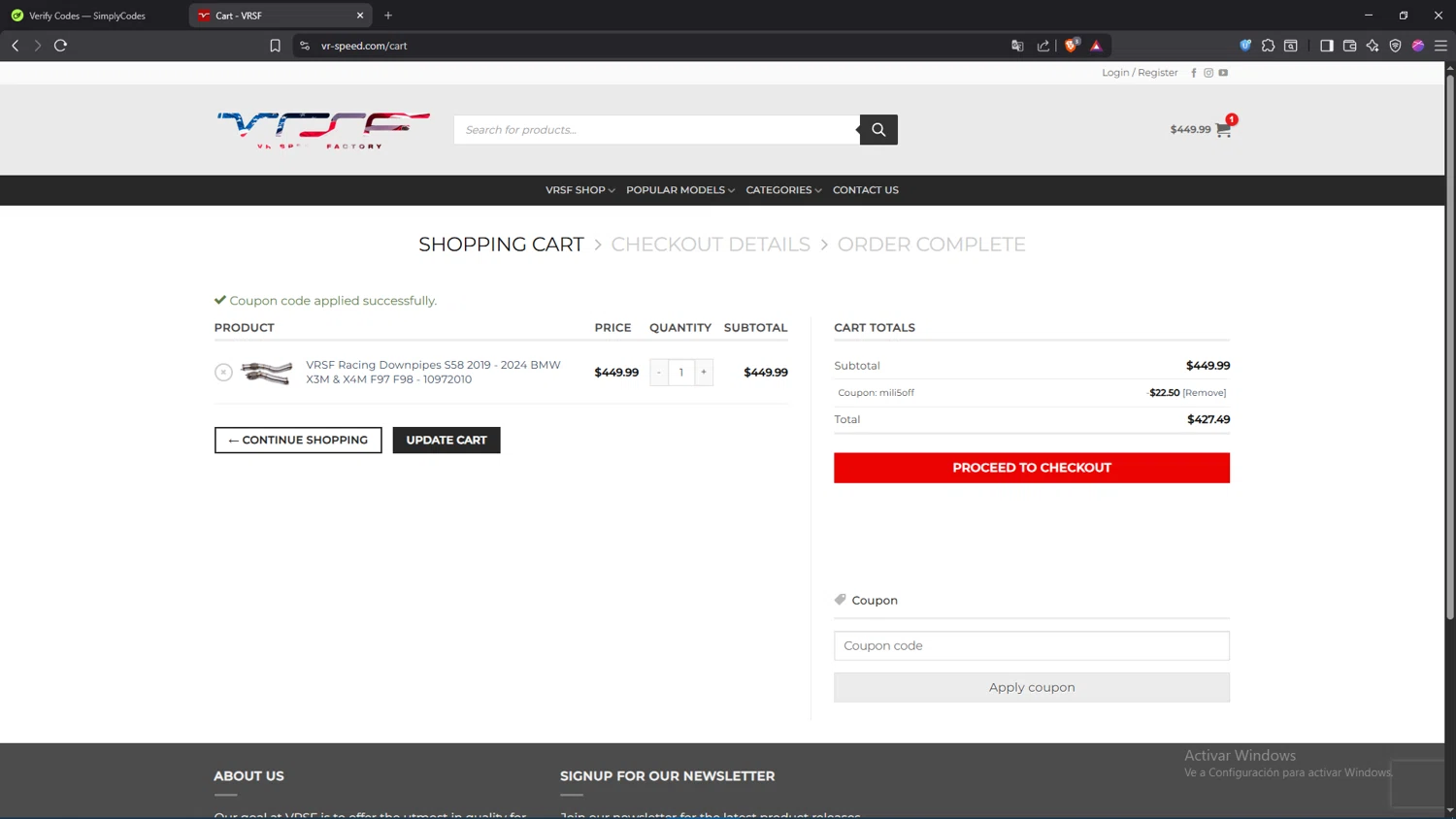This screenshot has width=1456, height=819.
Task: Go to the Checkout Details step
Action: (711, 245)
